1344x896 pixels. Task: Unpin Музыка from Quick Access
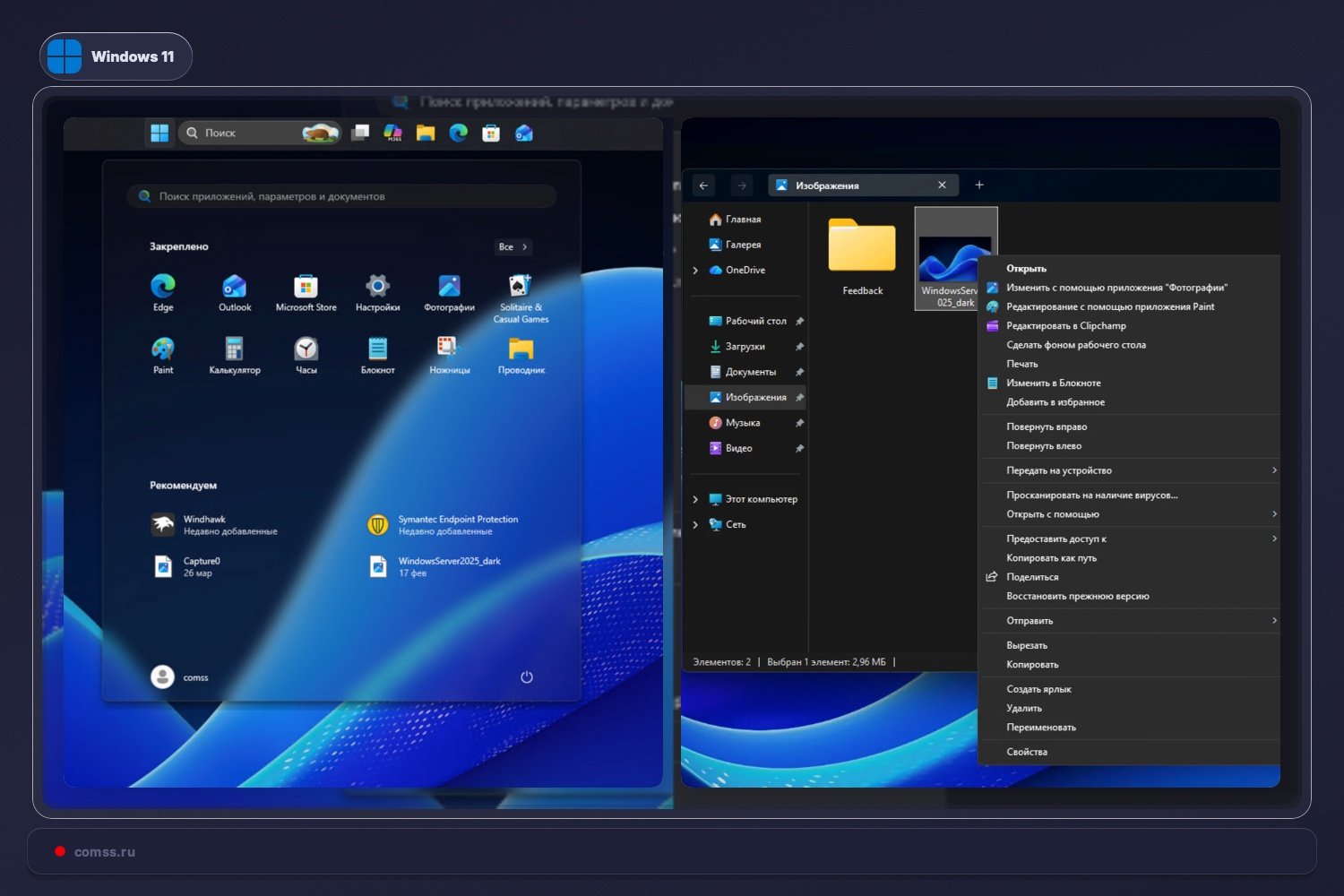click(800, 422)
